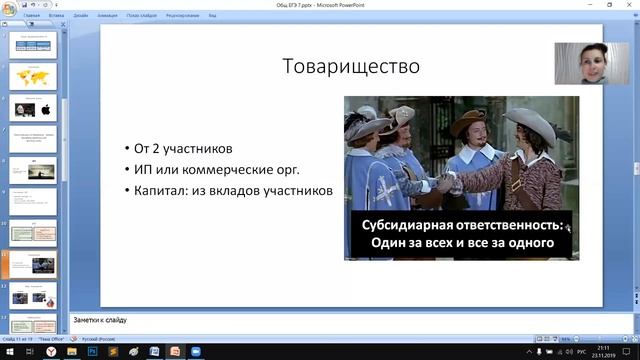
Task: Save with the quick-access floppy disk icon
Action: coord(25,5)
